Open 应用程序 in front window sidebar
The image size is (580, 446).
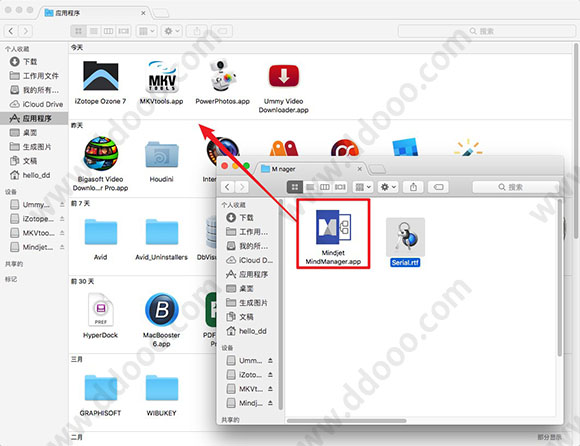tap(247, 274)
